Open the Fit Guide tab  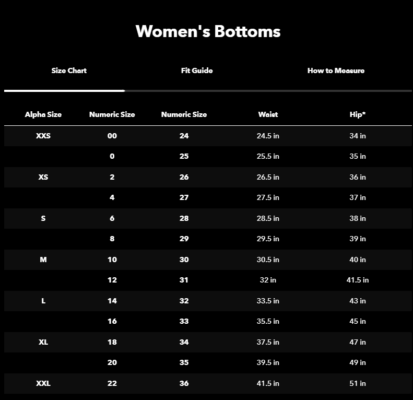197,71
